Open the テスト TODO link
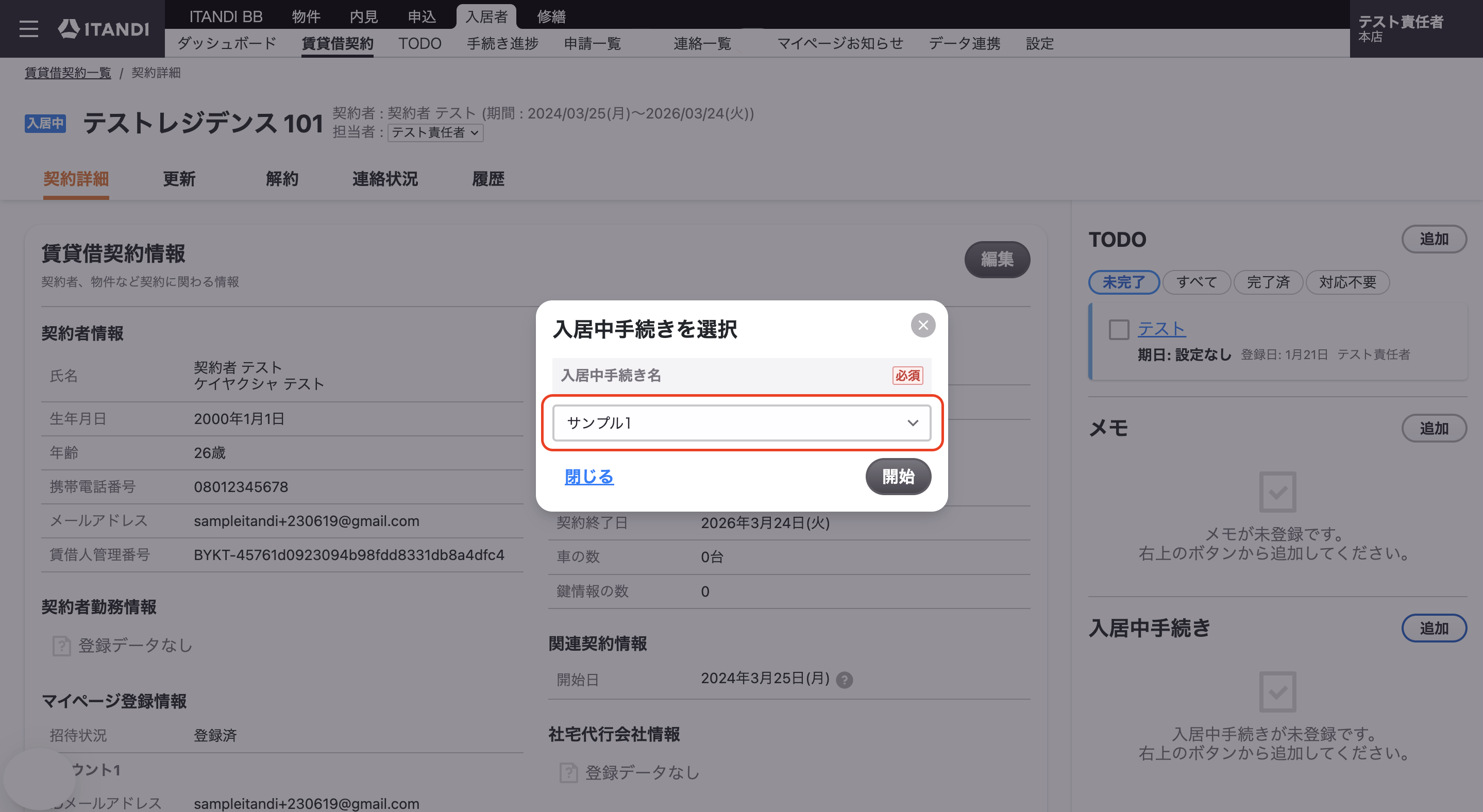The height and width of the screenshot is (812, 1483). tap(1161, 329)
